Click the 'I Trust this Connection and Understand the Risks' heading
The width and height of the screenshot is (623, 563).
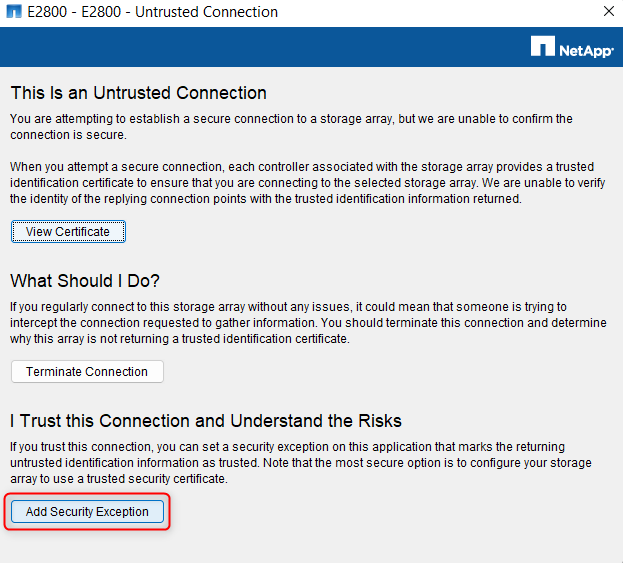coord(206,421)
